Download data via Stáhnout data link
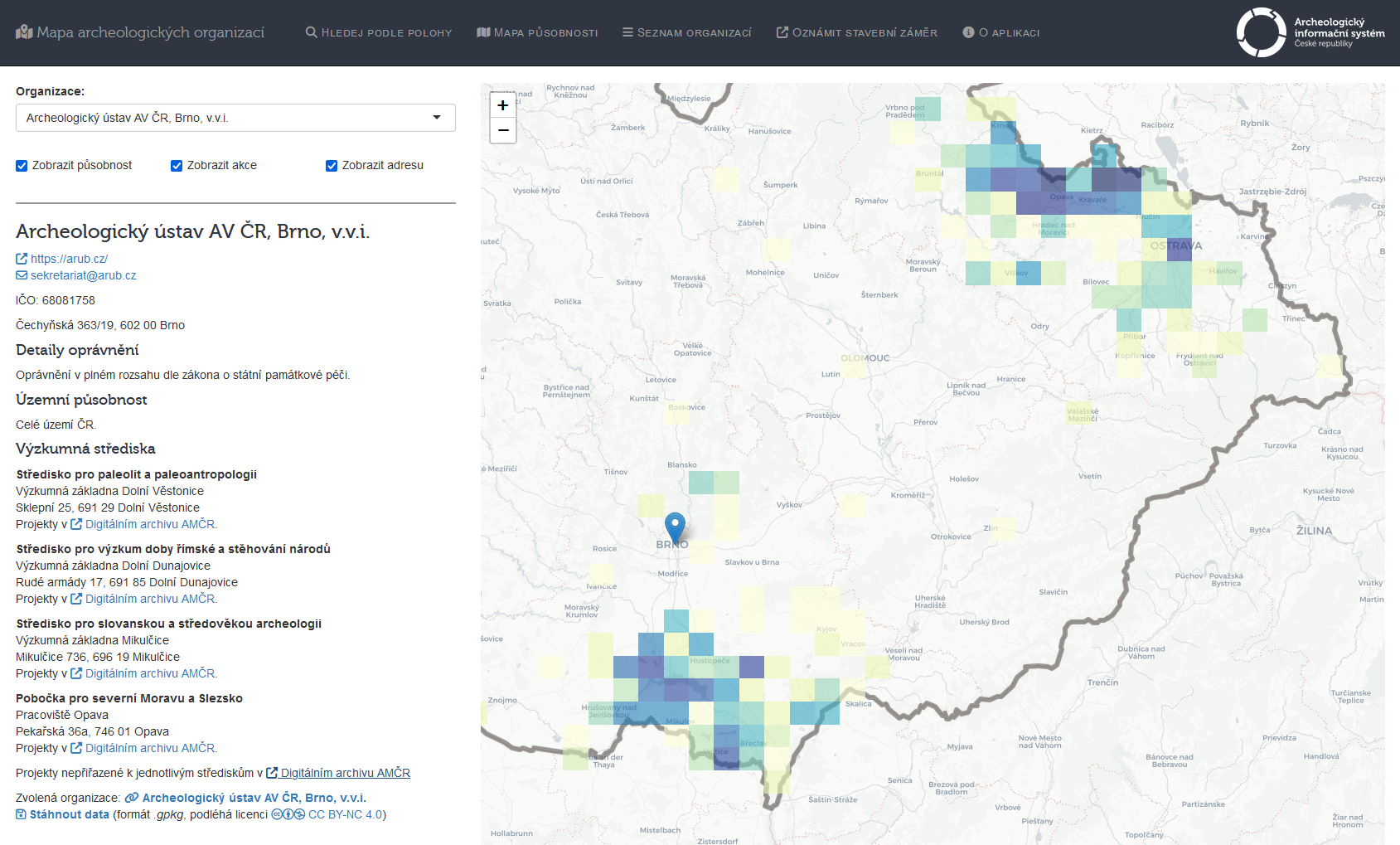This screenshot has width=1400, height=845. [x=69, y=814]
